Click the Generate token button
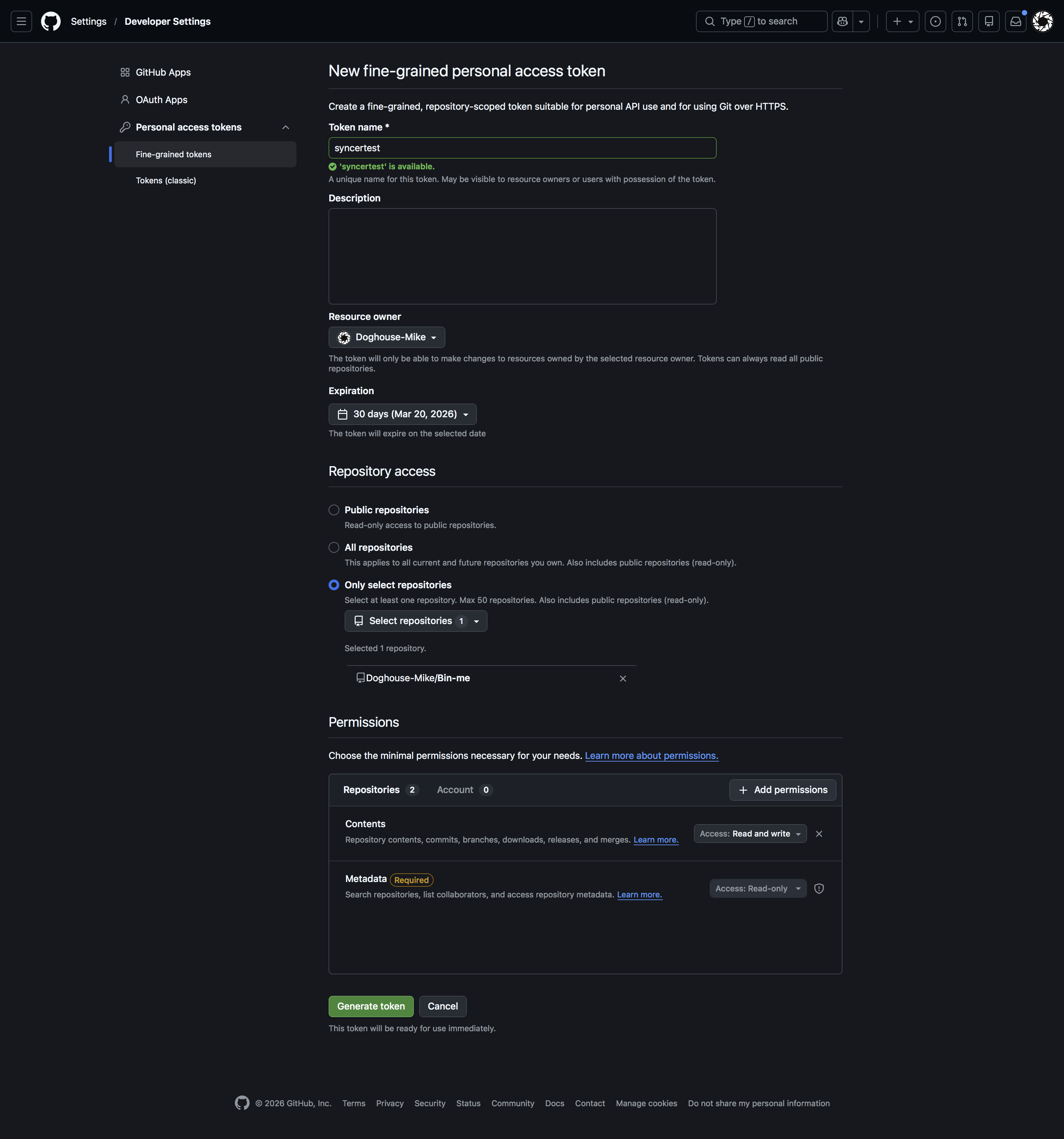Screen dimensions: 1064x1139 (371, 1006)
